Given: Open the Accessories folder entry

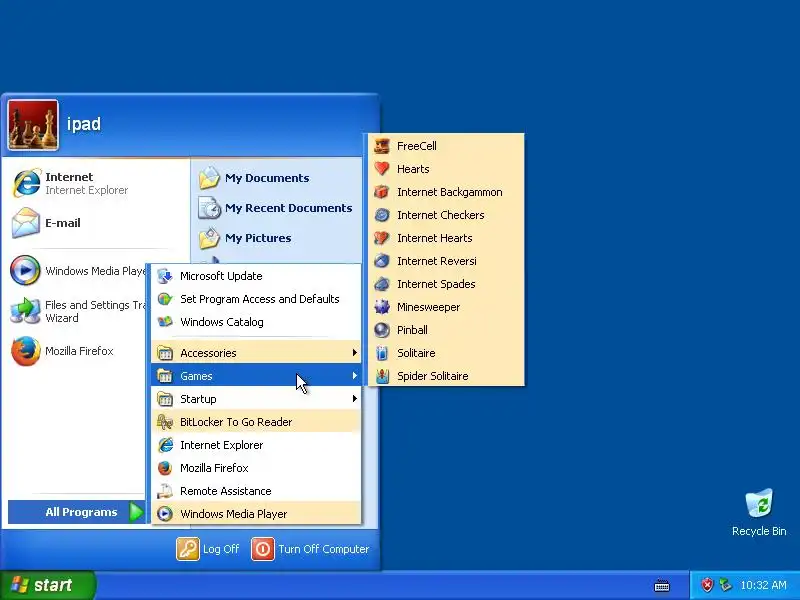Looking at the screenshot, I should 256,353.
